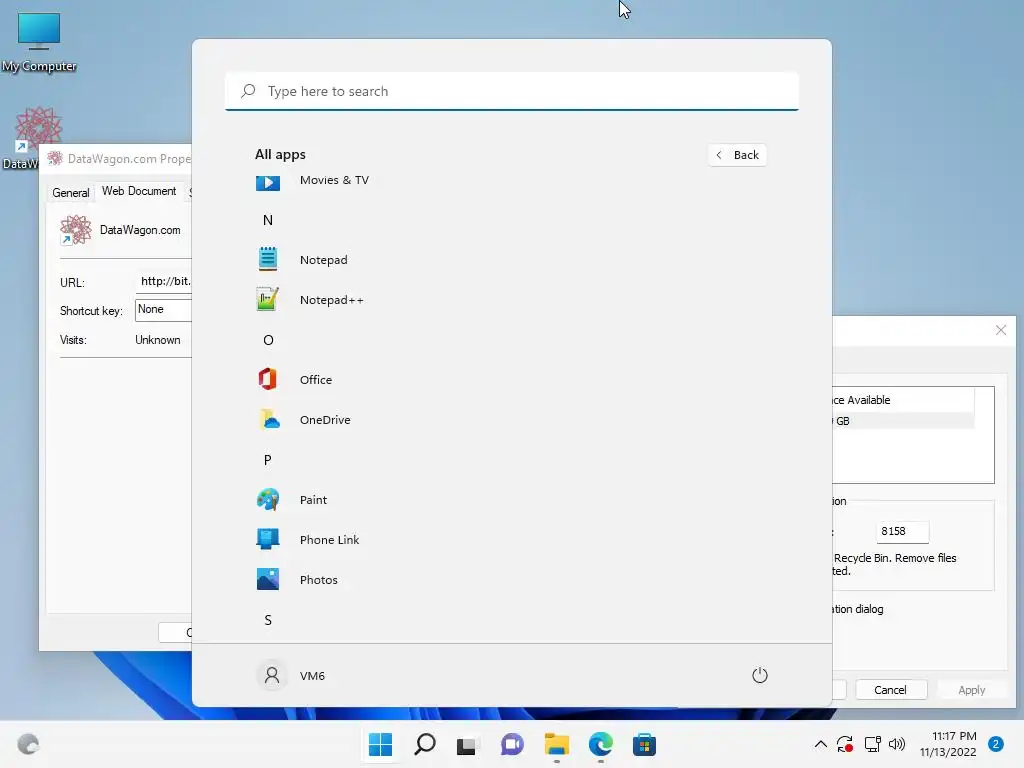Viewport: 1024px width, 768px height.
Task: Click the URL field in DataWagon Properties
Action: (164, 281)
